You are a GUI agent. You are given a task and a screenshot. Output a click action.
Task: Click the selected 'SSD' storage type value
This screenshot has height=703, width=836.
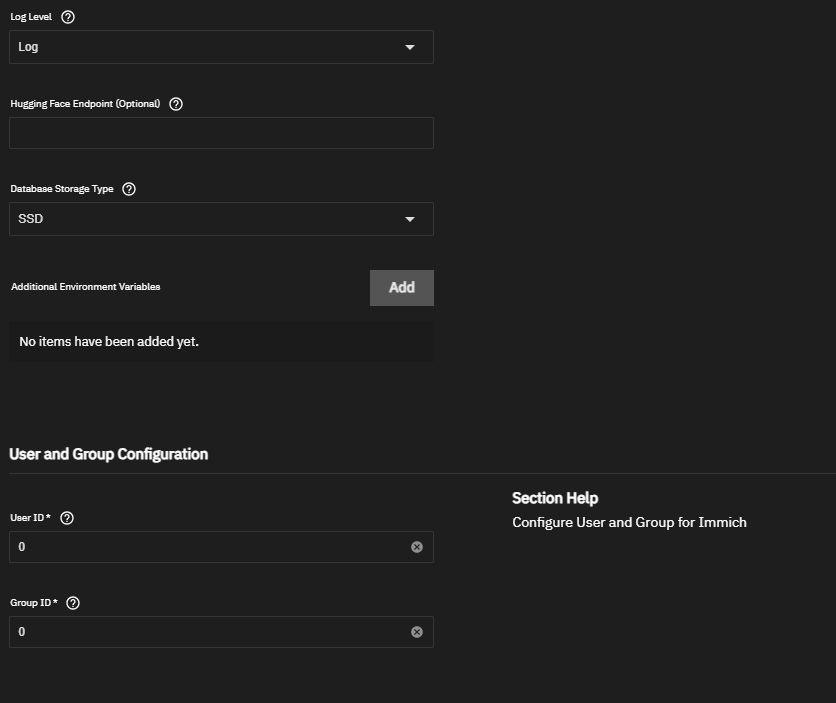(x=31, y=219)
